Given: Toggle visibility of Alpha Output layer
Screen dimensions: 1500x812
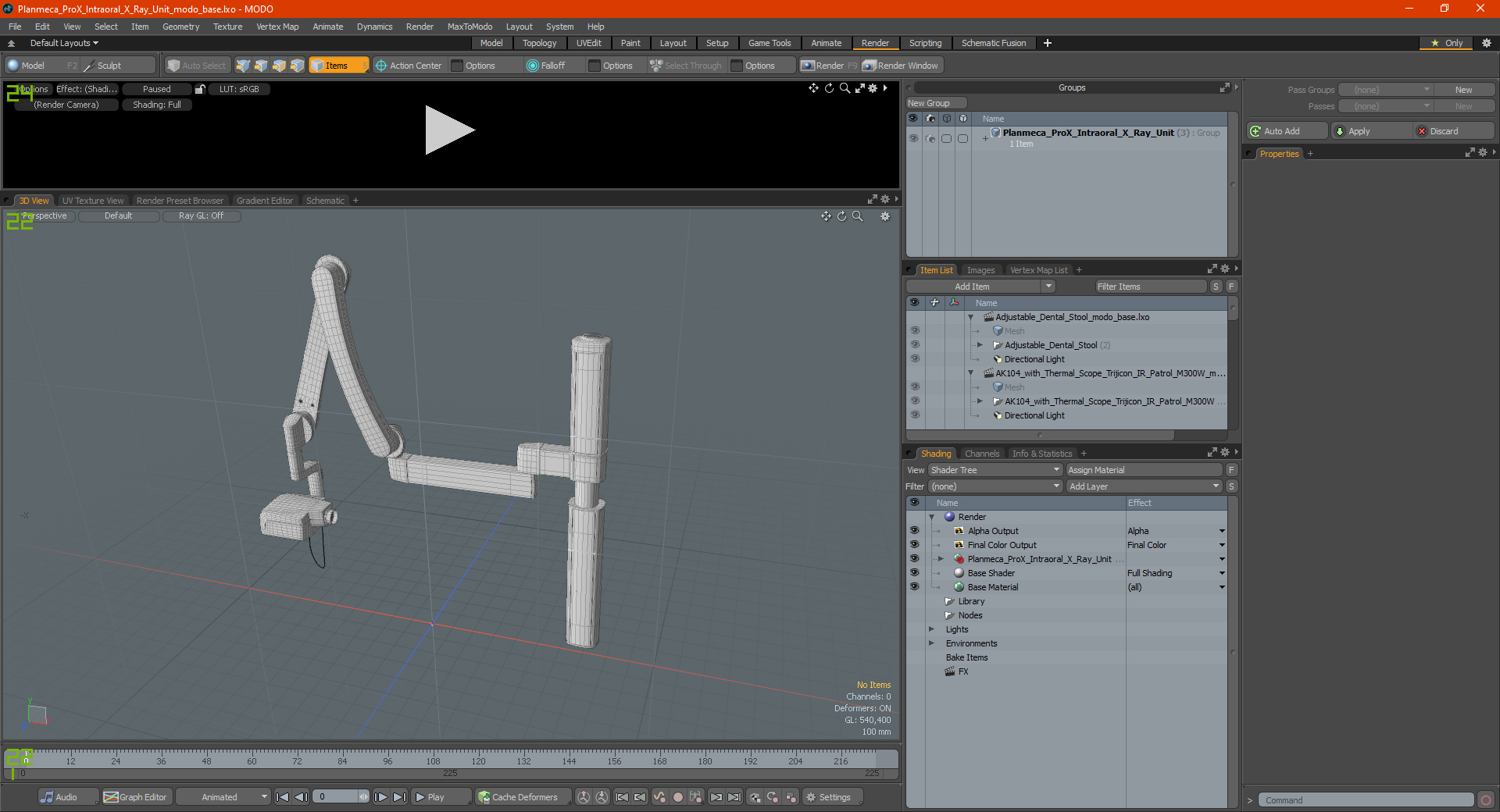Looking at the screenshot, I should coord(914,530).
